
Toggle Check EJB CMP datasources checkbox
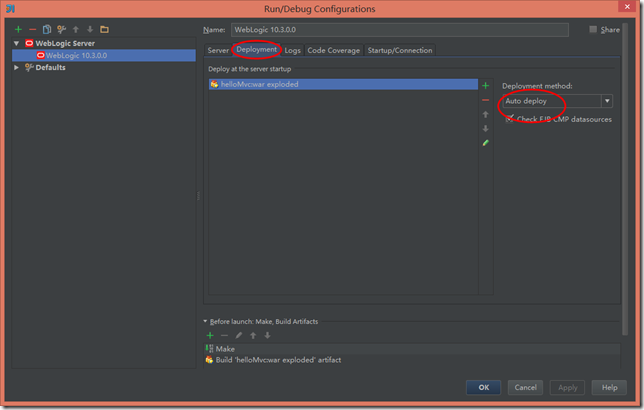509,119
